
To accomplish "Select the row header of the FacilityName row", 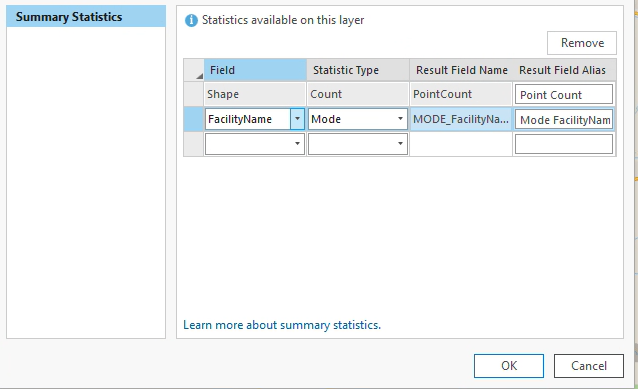I will coord(194,119).
